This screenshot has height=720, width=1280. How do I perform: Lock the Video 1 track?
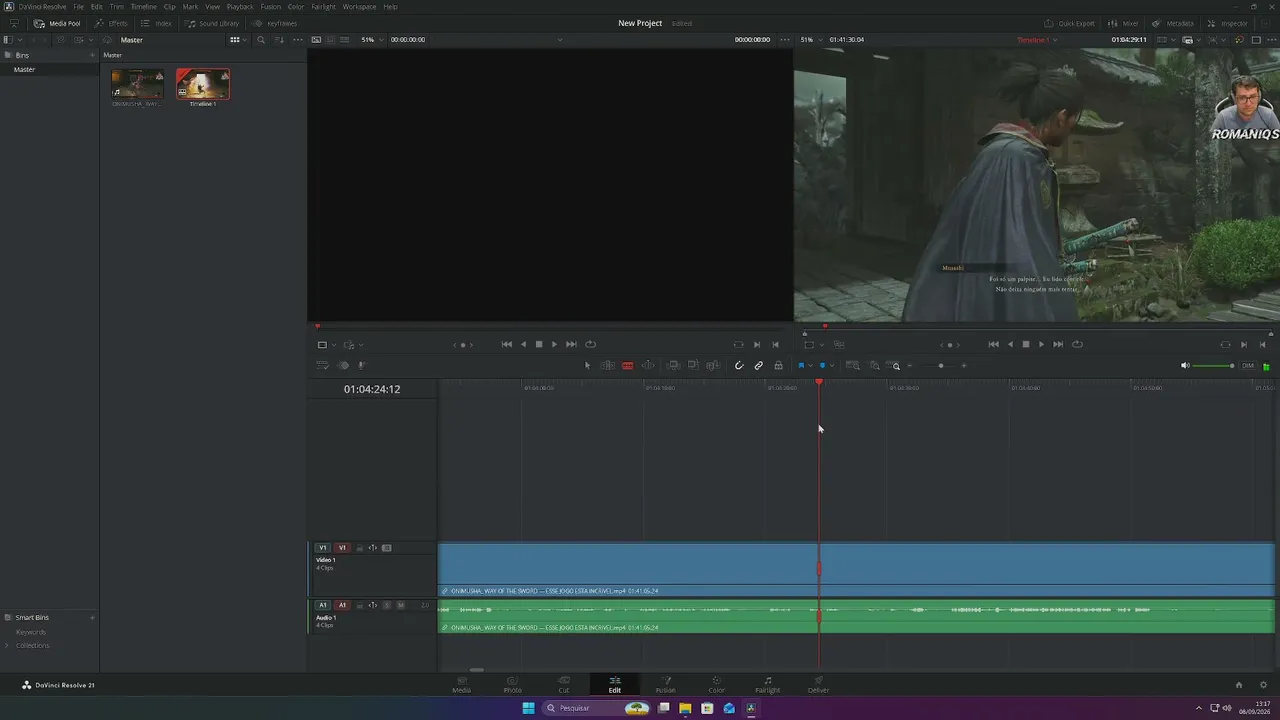(x=360, y=548)
